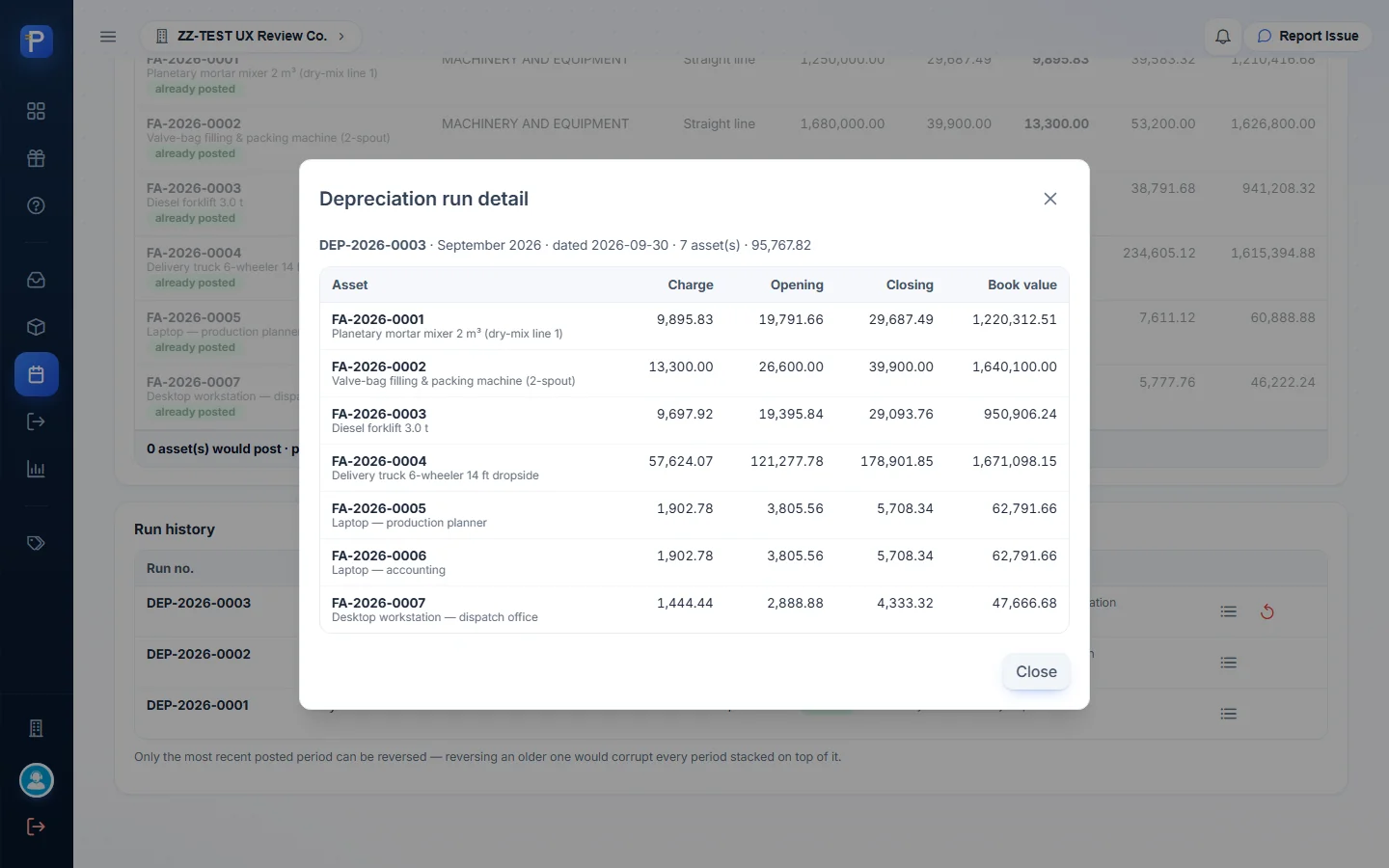Toggle the hamburger menu
The image size is (1389, 868).
108,37
